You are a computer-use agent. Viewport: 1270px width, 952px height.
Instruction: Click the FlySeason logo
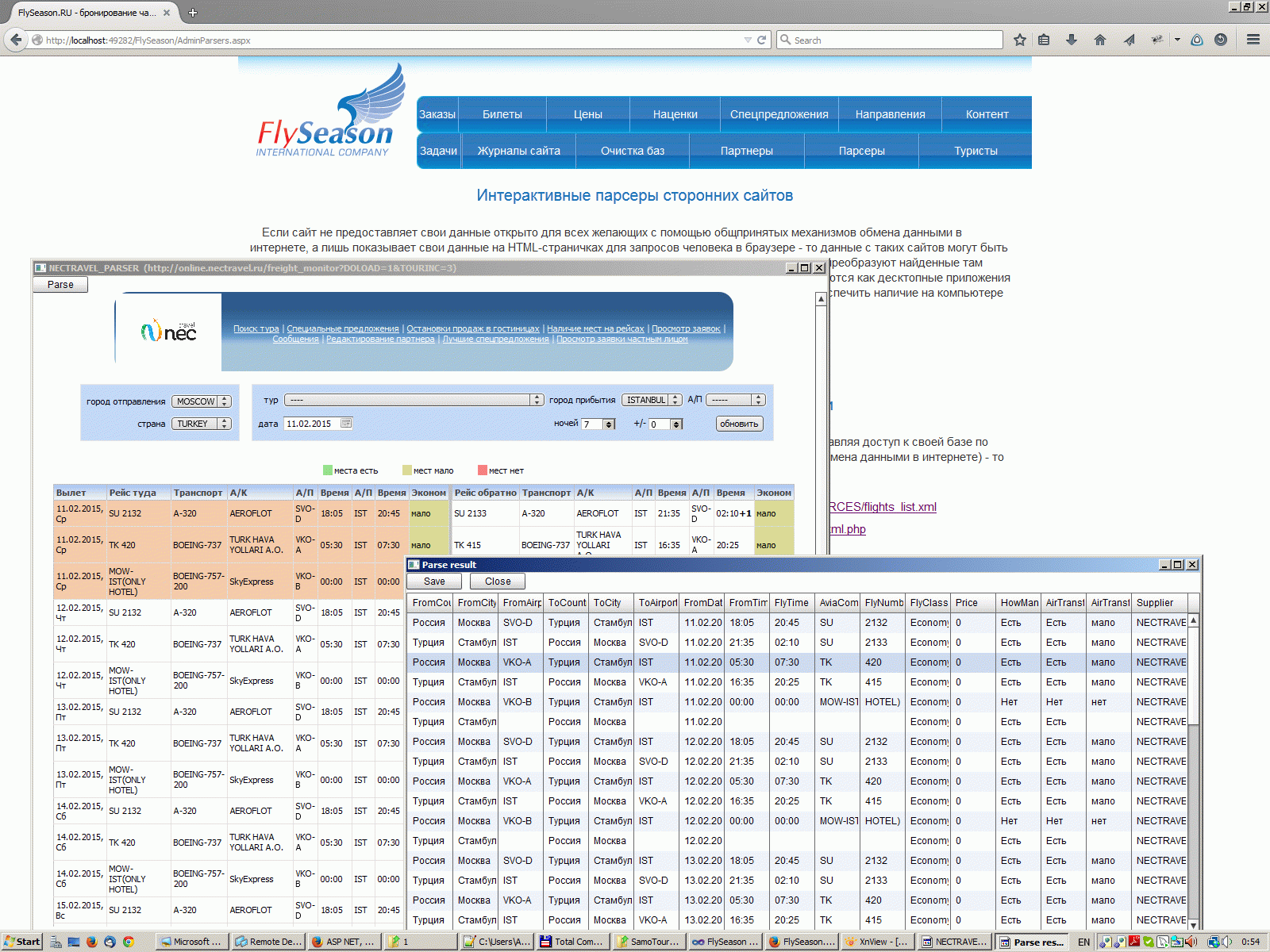(x=329, y=111)
